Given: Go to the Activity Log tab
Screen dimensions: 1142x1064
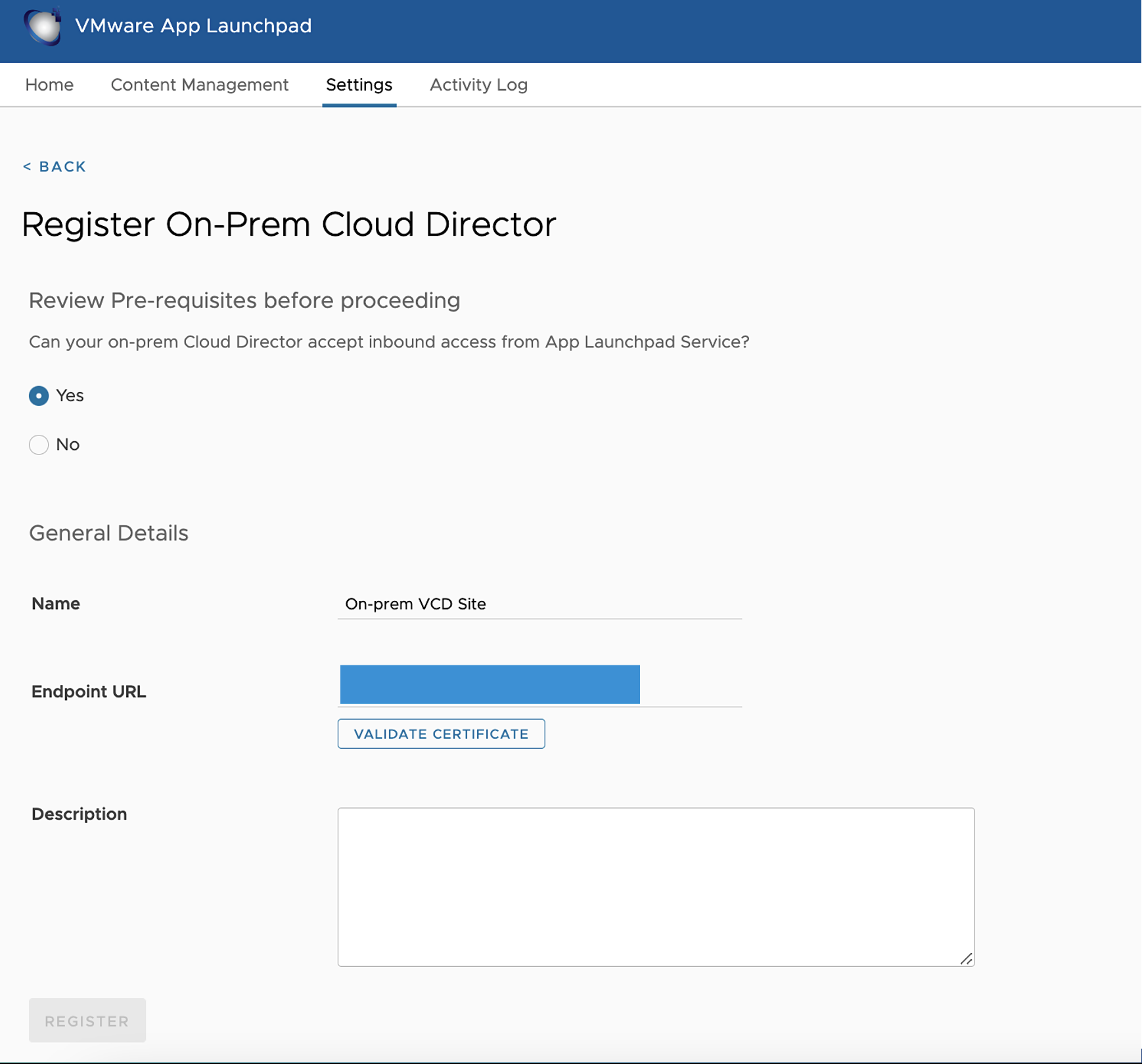Looking at the screenshot, I should [x=478, y=85].
